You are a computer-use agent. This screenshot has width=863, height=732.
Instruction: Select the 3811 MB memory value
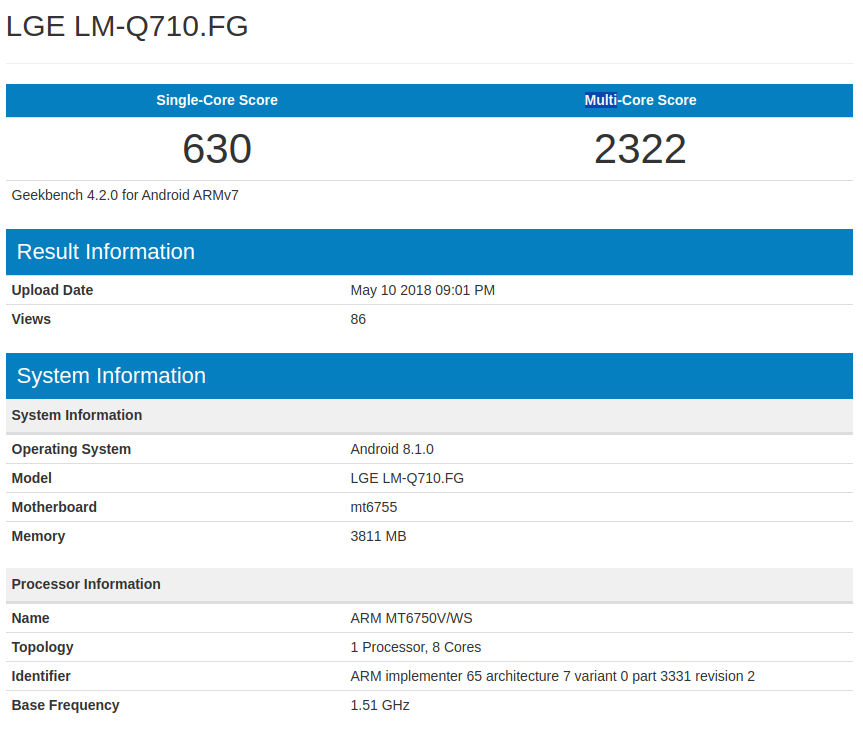pyautogui.click(x=378, y=537)
